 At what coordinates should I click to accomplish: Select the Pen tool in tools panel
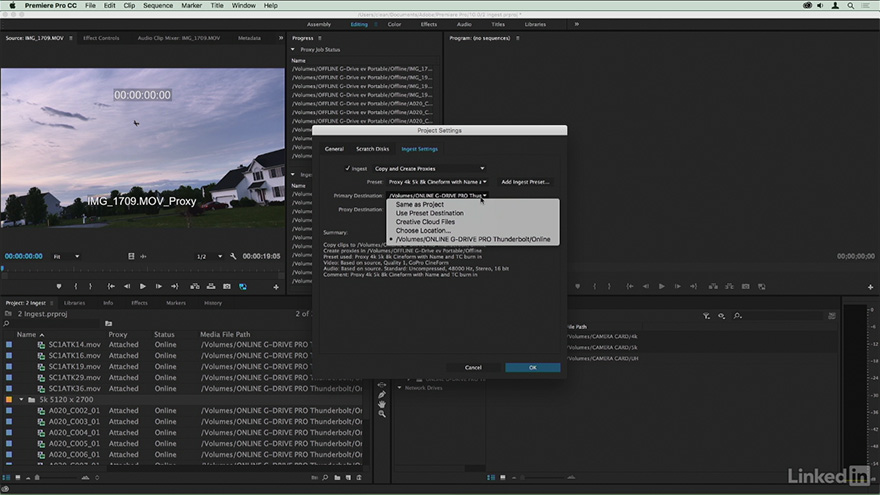[x=382, y=395]
